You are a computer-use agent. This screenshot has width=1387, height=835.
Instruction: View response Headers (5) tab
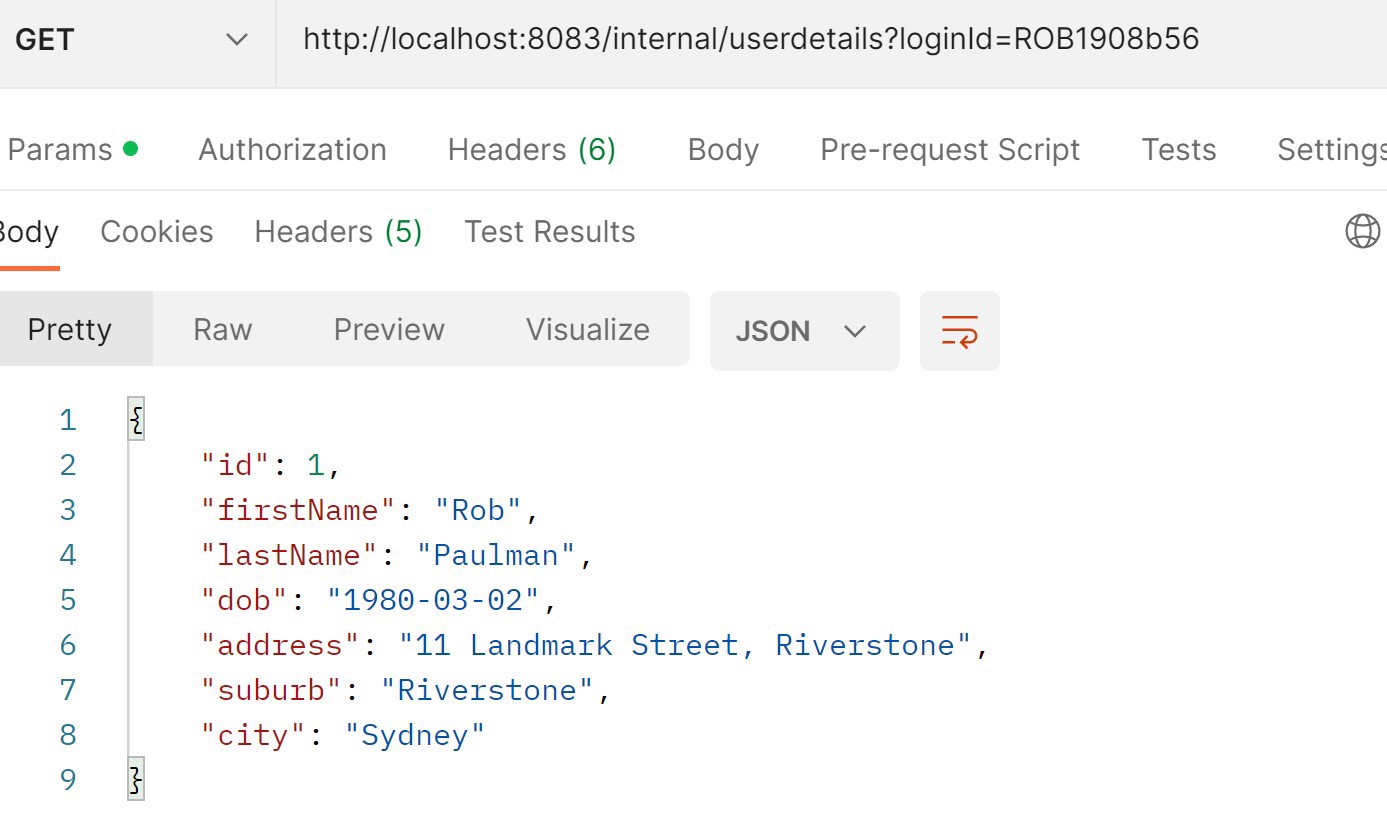click(x=338, y=232)
